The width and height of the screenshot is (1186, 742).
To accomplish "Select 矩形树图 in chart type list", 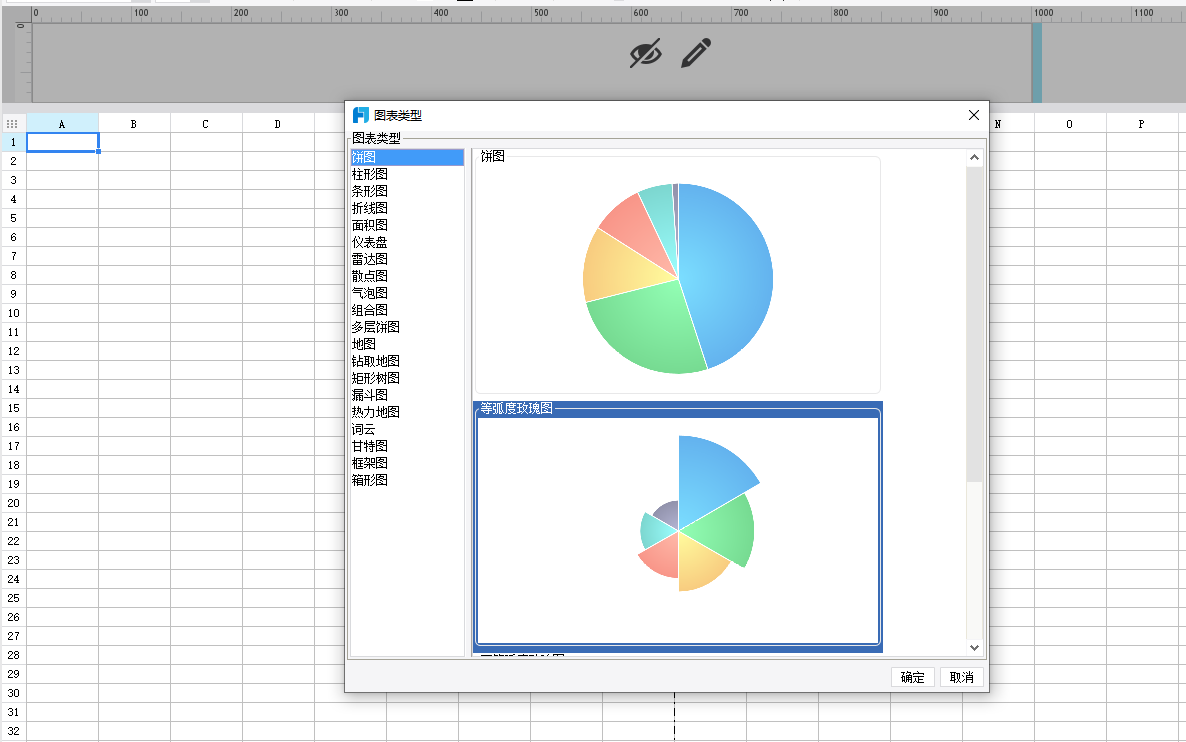I will (x=407, y=378).
